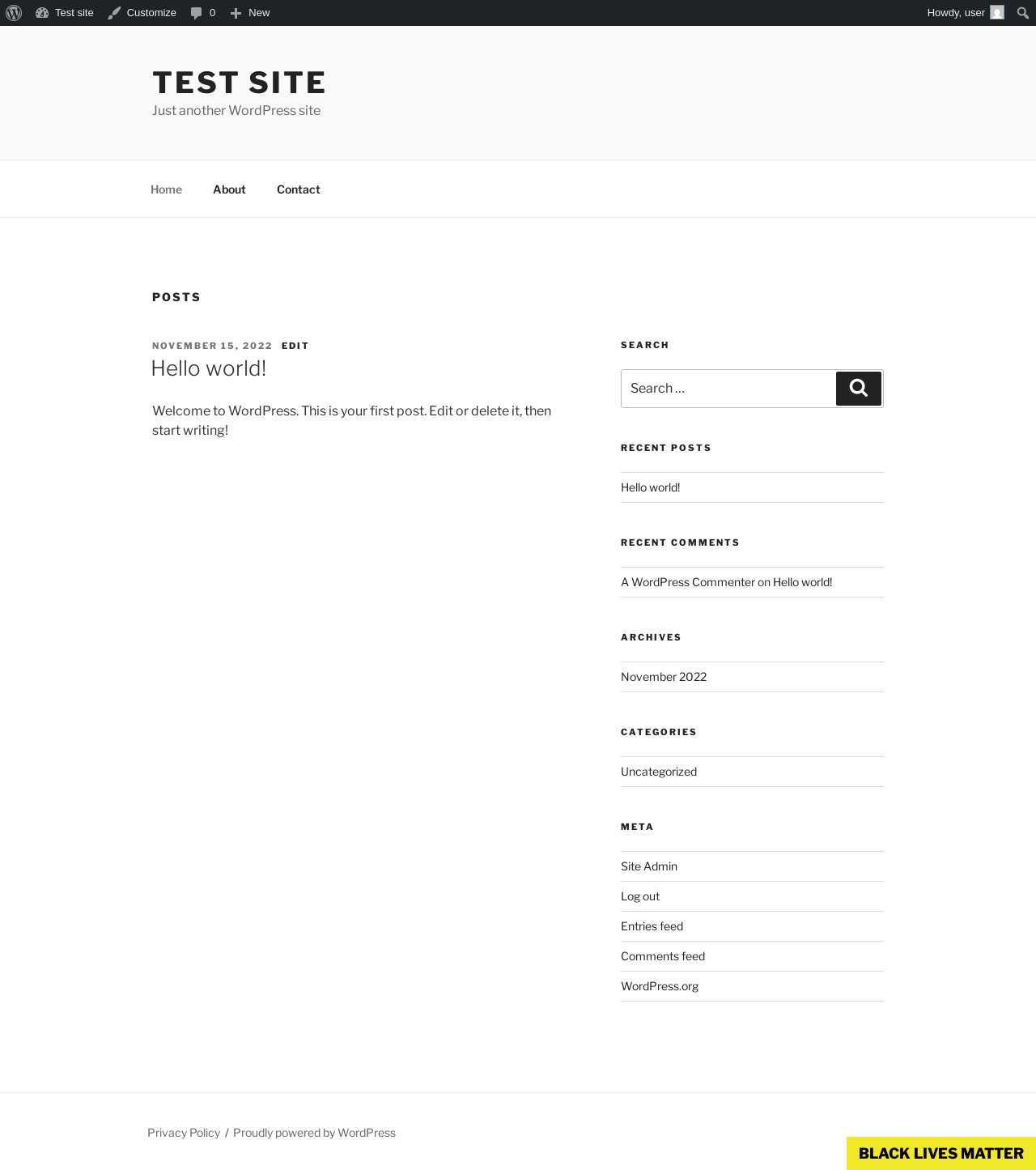Click the user avatar next to Howdy

click(x=997, y=13)
